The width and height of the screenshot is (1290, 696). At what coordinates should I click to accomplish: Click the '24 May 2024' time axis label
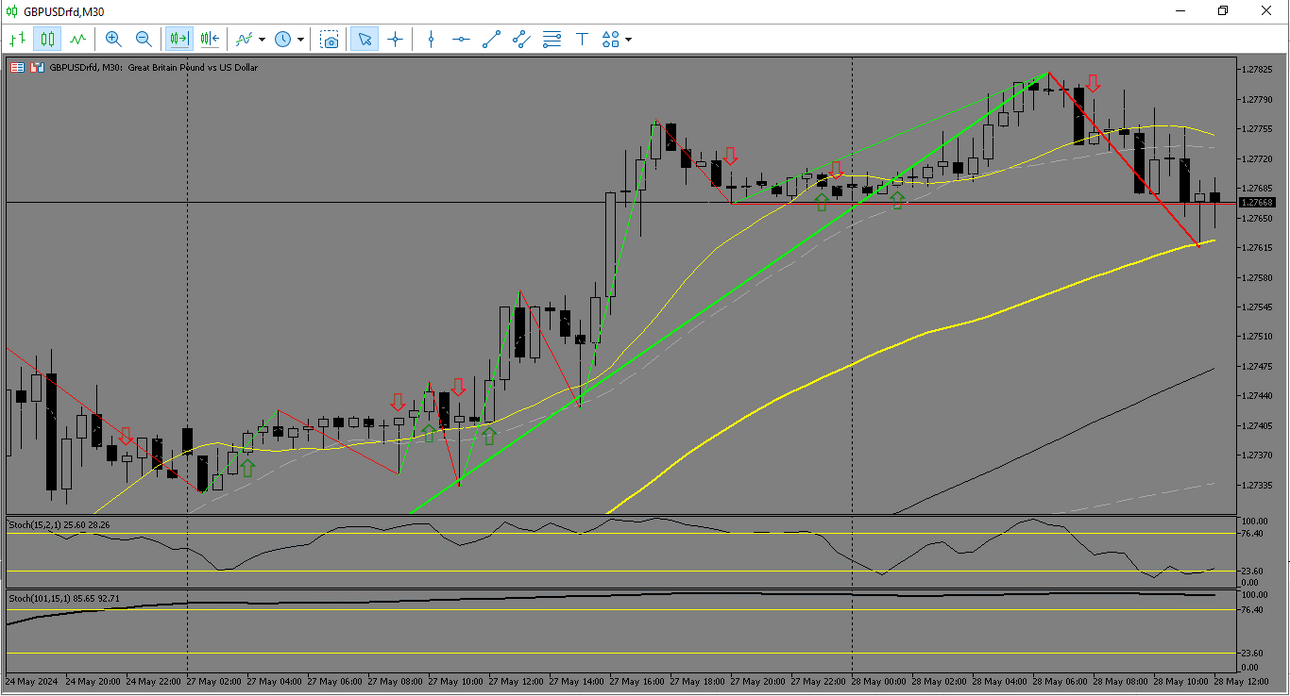30,681
